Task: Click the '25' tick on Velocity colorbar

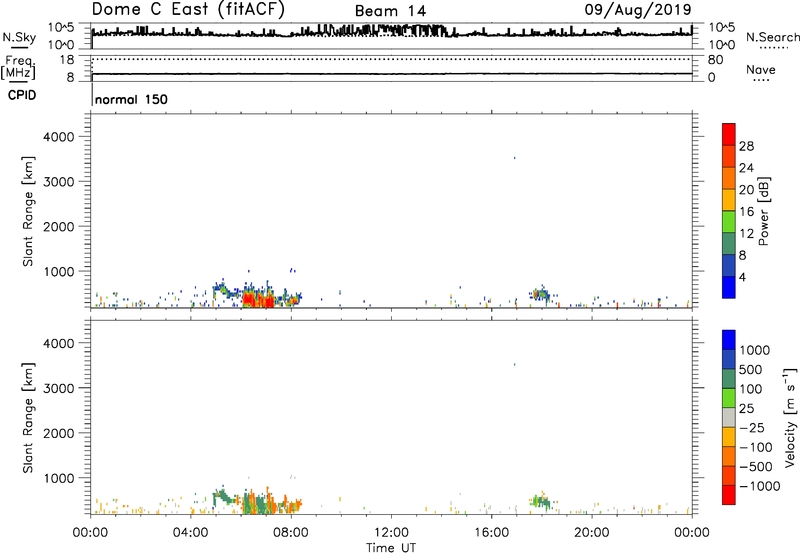Action: pos(747,408)
